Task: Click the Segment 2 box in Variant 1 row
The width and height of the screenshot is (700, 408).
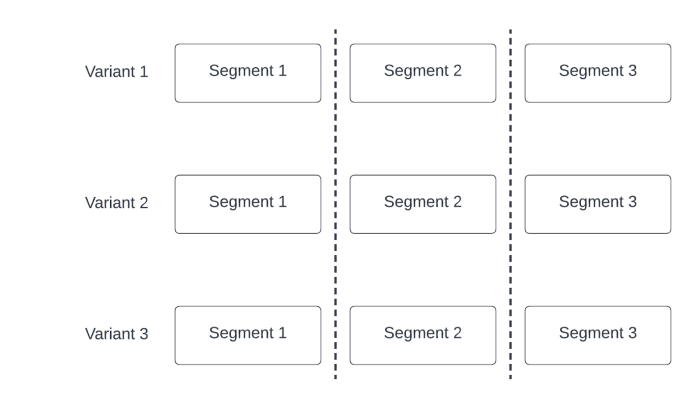Action: [423, 73]
